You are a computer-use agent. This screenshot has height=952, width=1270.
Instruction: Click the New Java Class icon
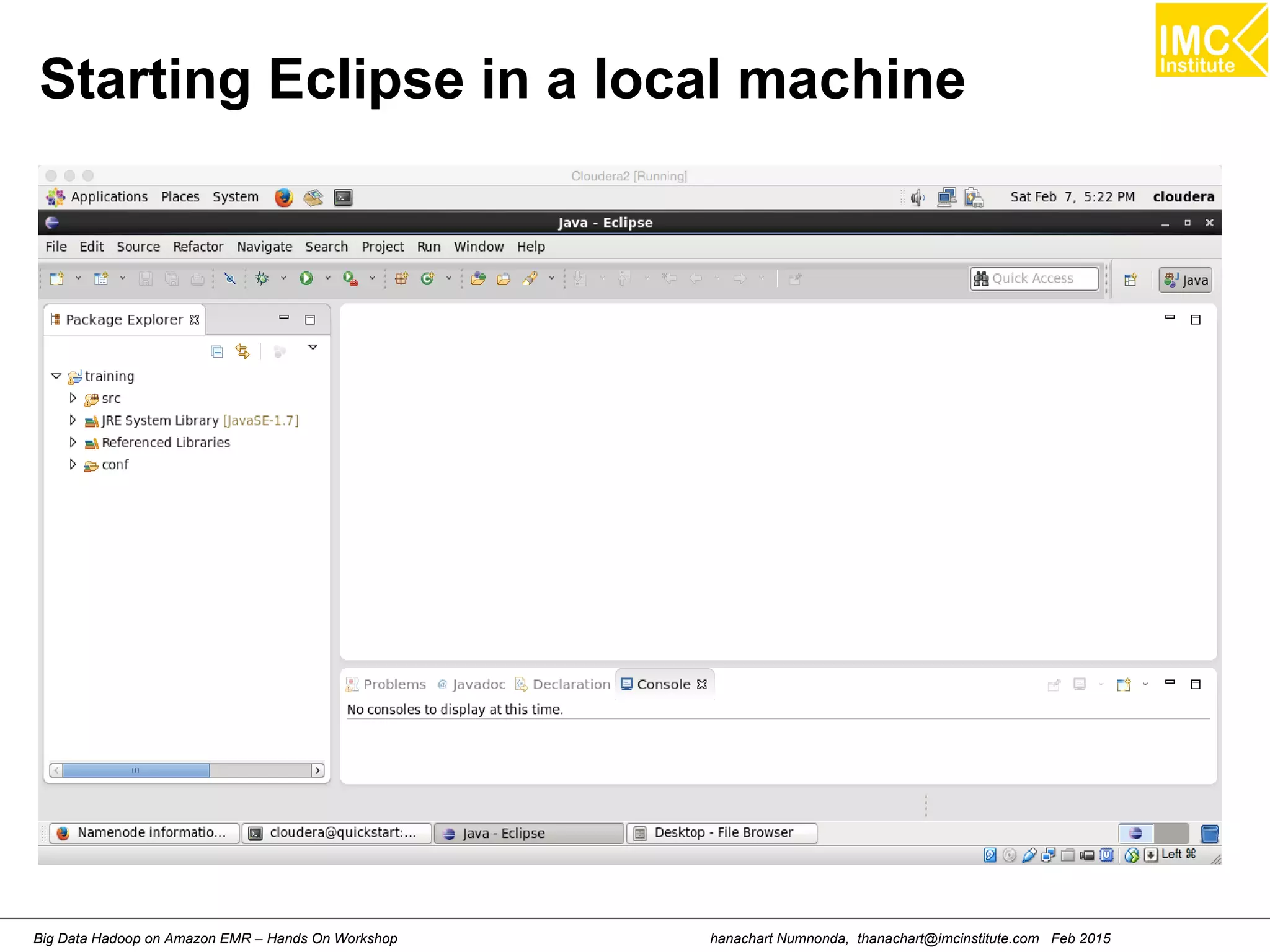coord(427,279)
